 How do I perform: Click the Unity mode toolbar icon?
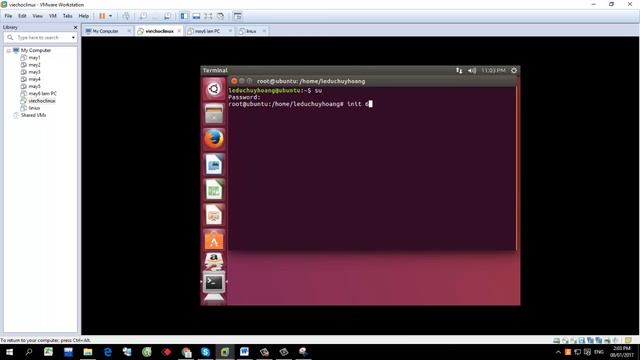click(220, 16)
